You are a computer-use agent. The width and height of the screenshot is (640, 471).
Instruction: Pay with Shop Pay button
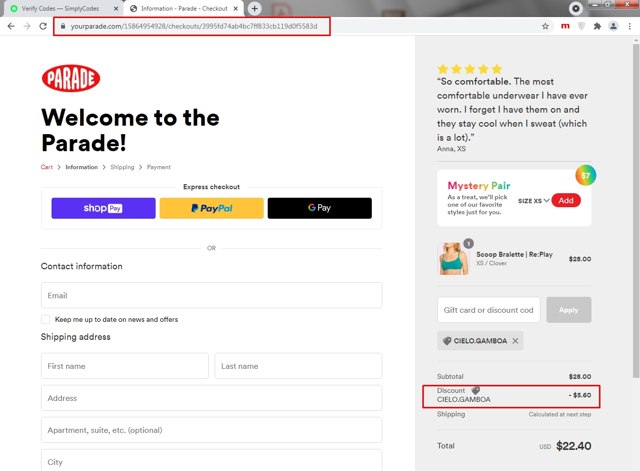click(103, 208)
